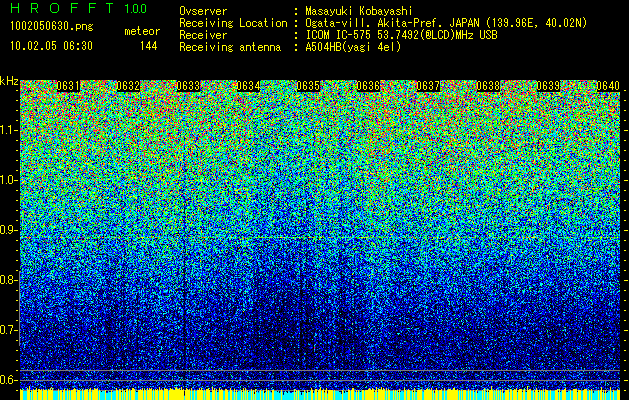Click the Ogata-vill. Akita-Pref. JAPAN location text
629x400 pixels.
(x=446, y=23)
